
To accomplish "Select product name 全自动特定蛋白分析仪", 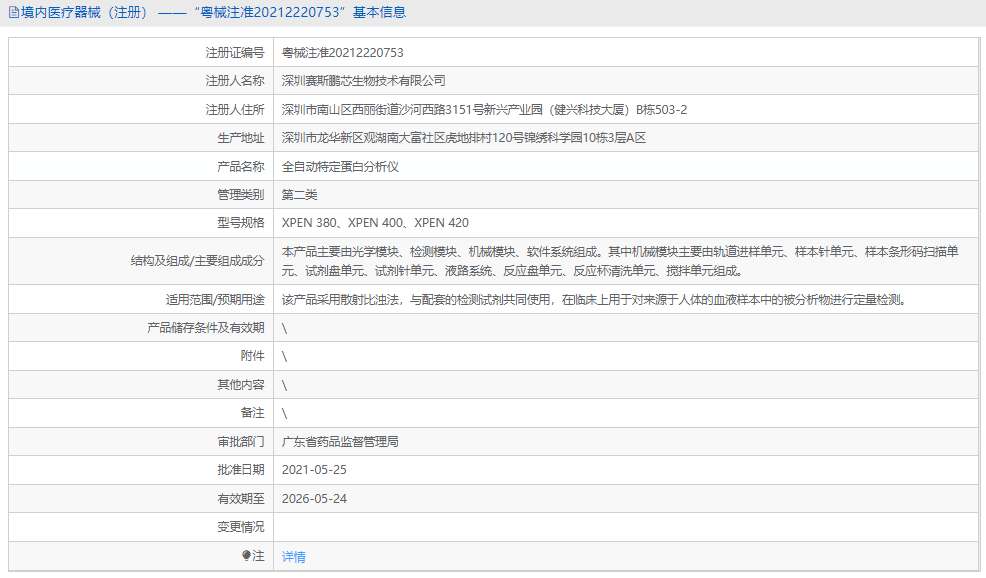I will click(x=340, y=166).
